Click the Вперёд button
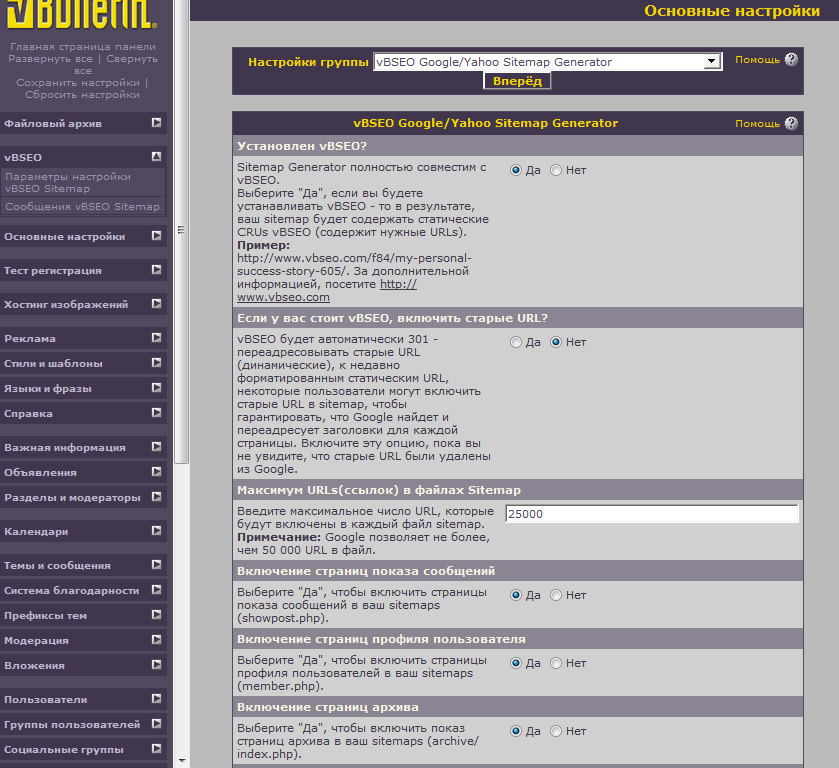The image size is (839, 768). (x=517, y=81)
